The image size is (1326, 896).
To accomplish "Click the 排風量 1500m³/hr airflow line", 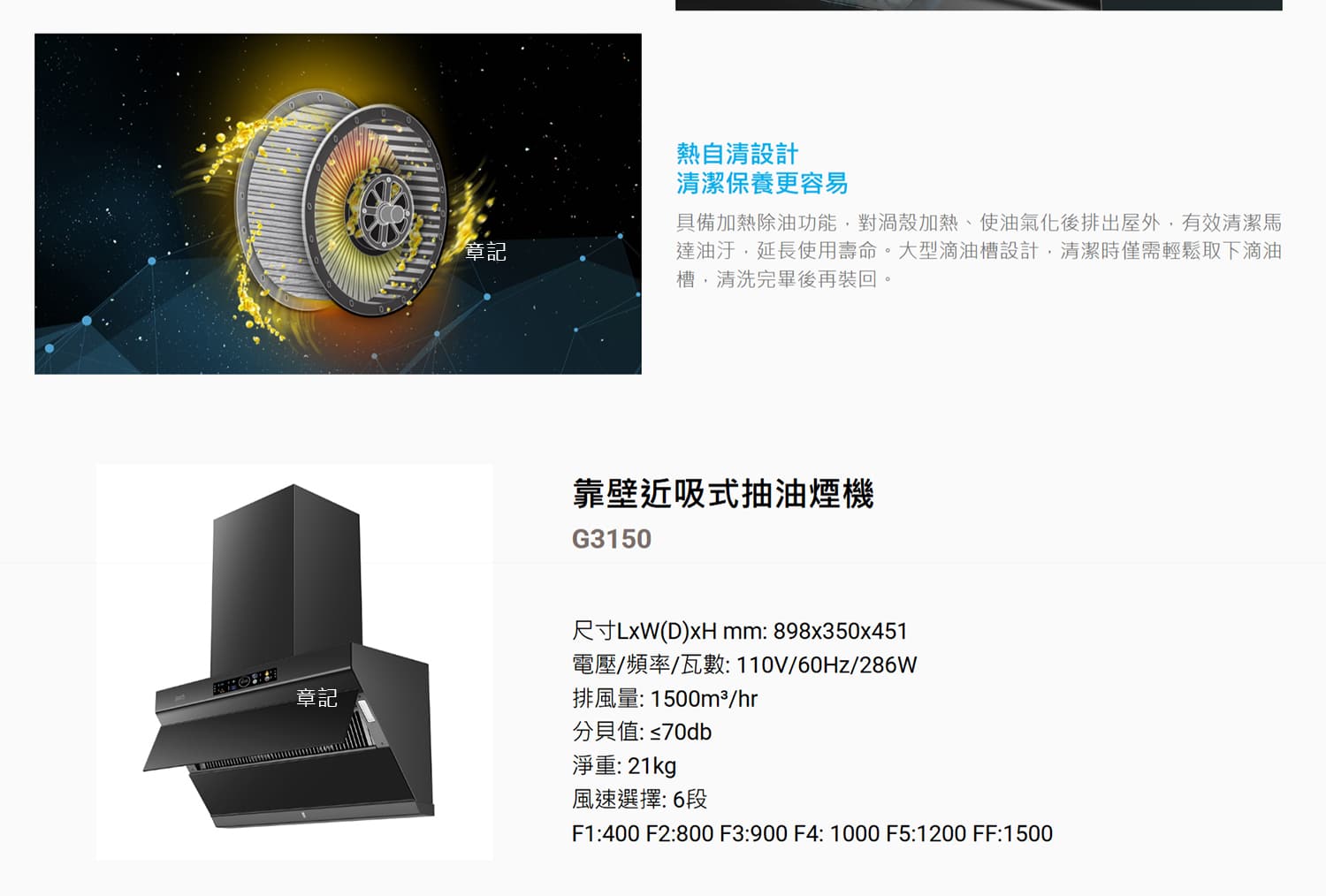I will (x=665, y=698).
